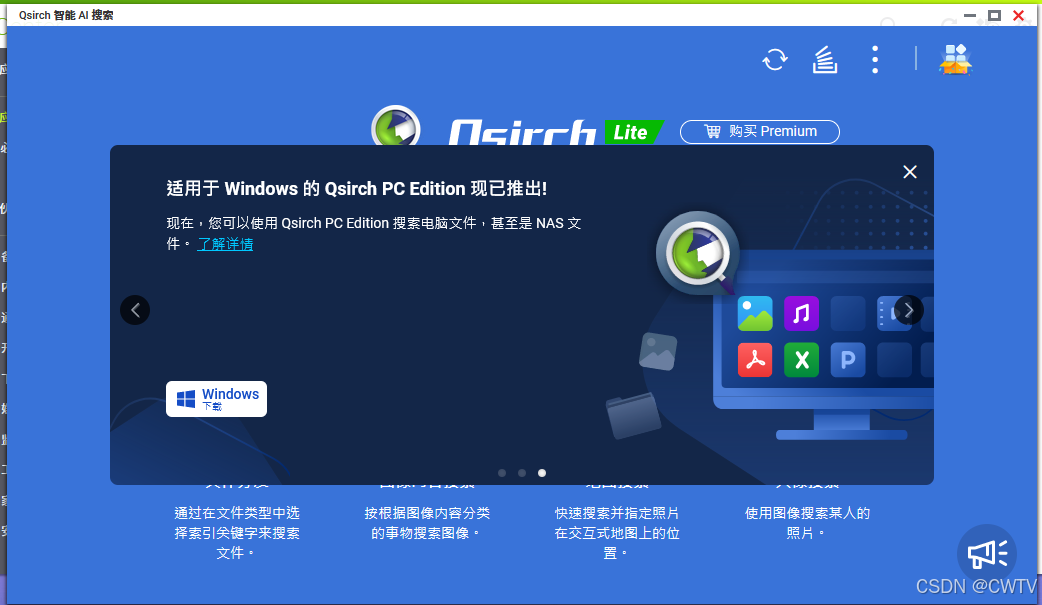Screen dimensions: 1042x605
Task: Open the three-dot more options menu
Action: (875, 60)
